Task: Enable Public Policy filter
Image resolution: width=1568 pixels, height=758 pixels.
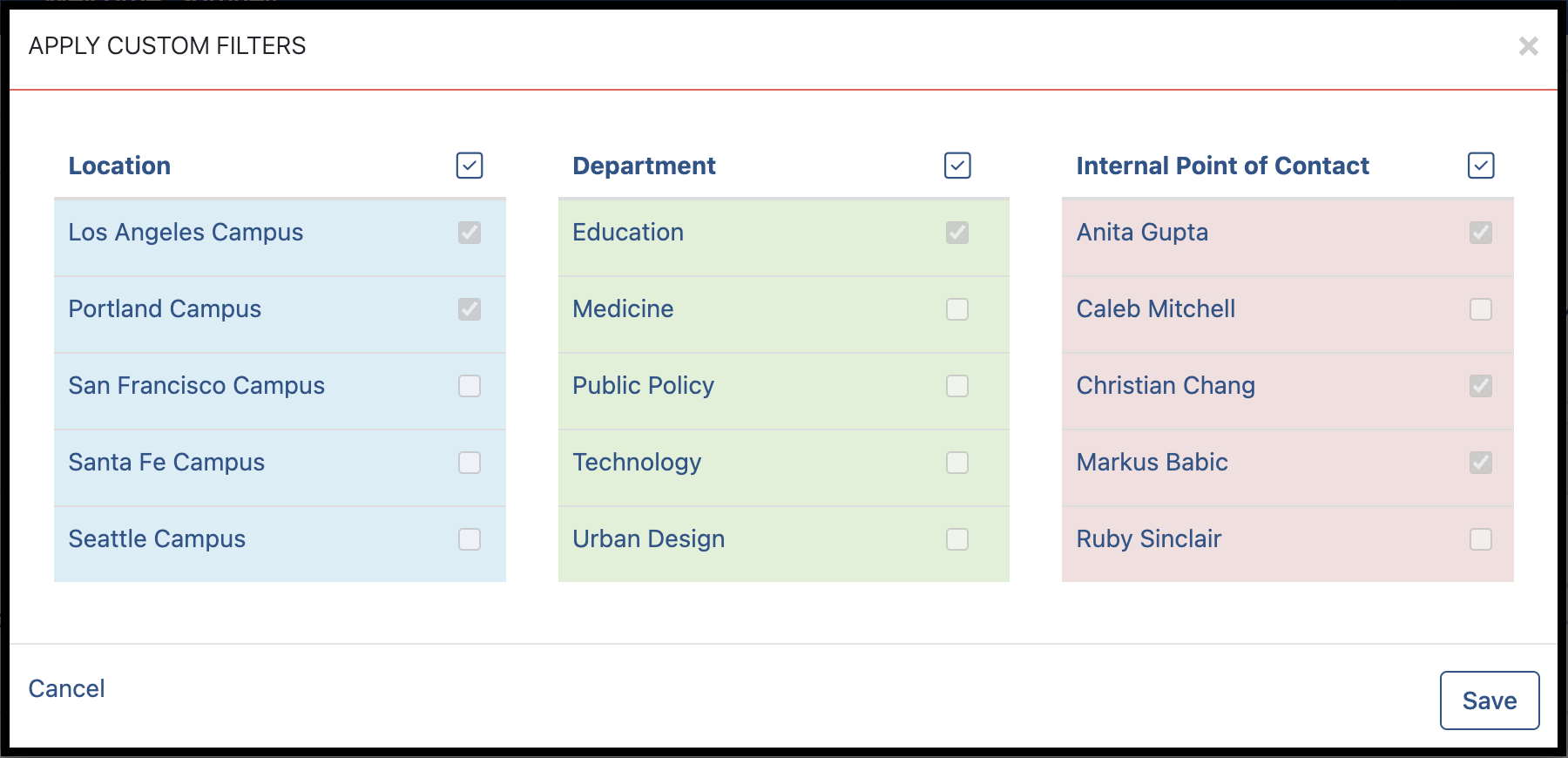Action: tap(957, 386)
